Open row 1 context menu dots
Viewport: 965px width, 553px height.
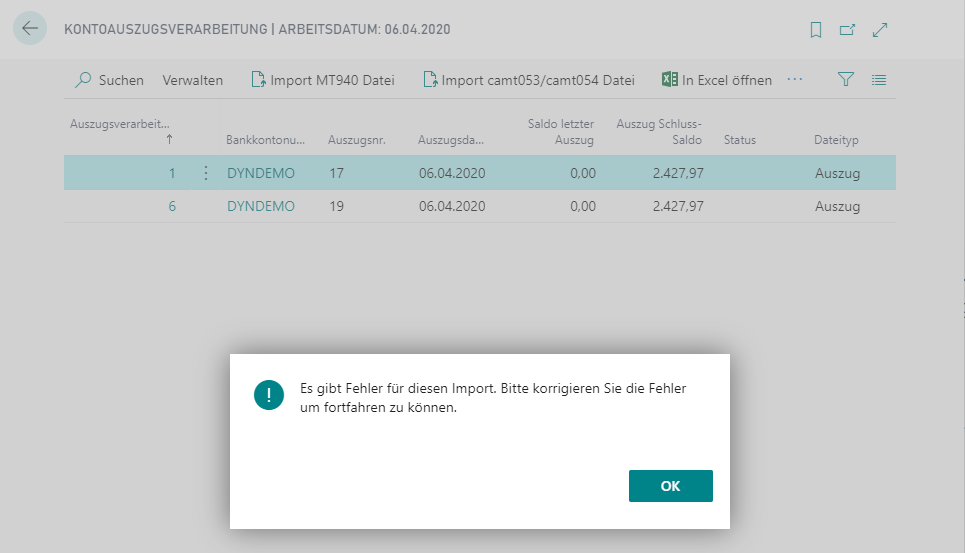coord(206,173)
